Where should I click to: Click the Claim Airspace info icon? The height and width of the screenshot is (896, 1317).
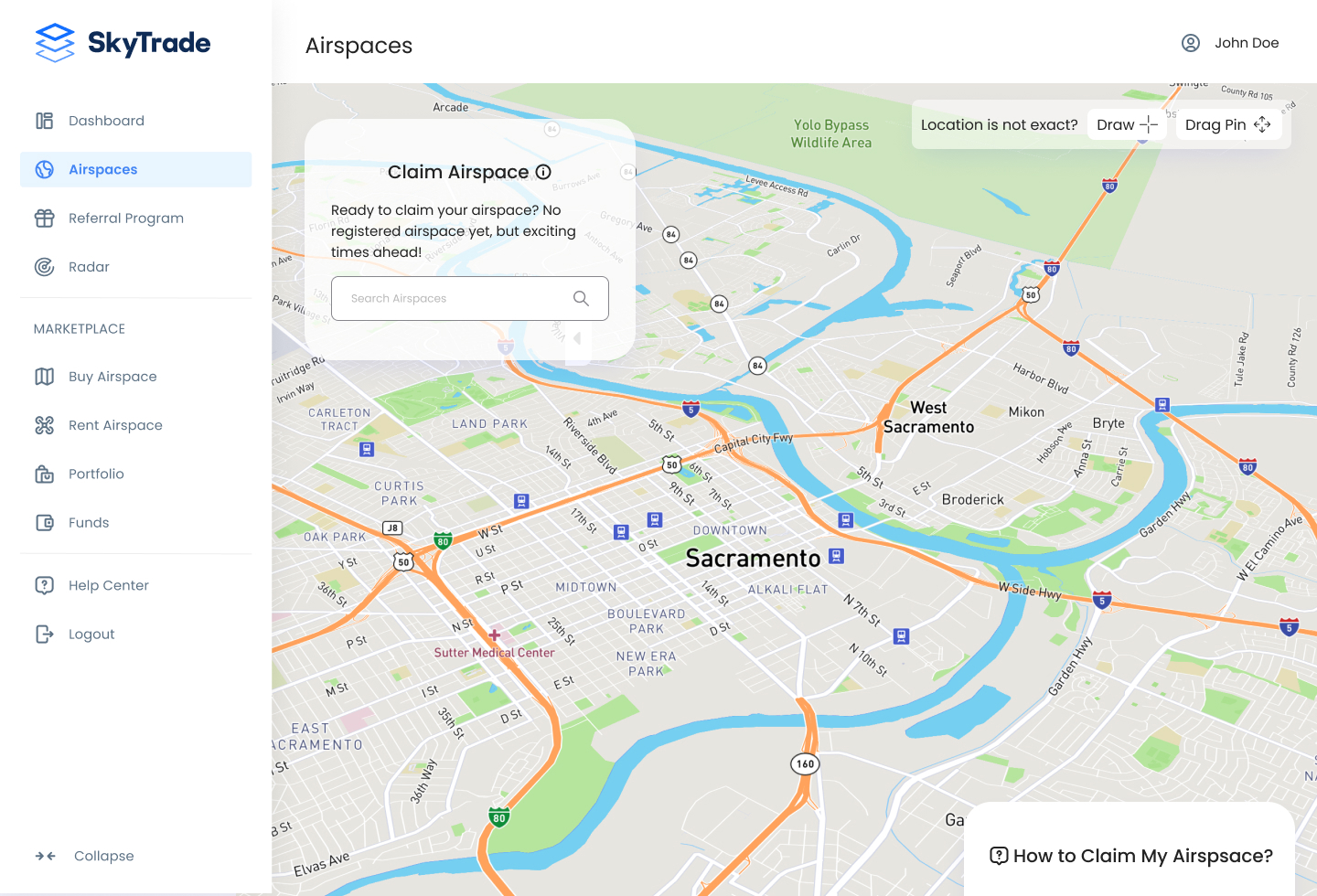tap(543, 172)
